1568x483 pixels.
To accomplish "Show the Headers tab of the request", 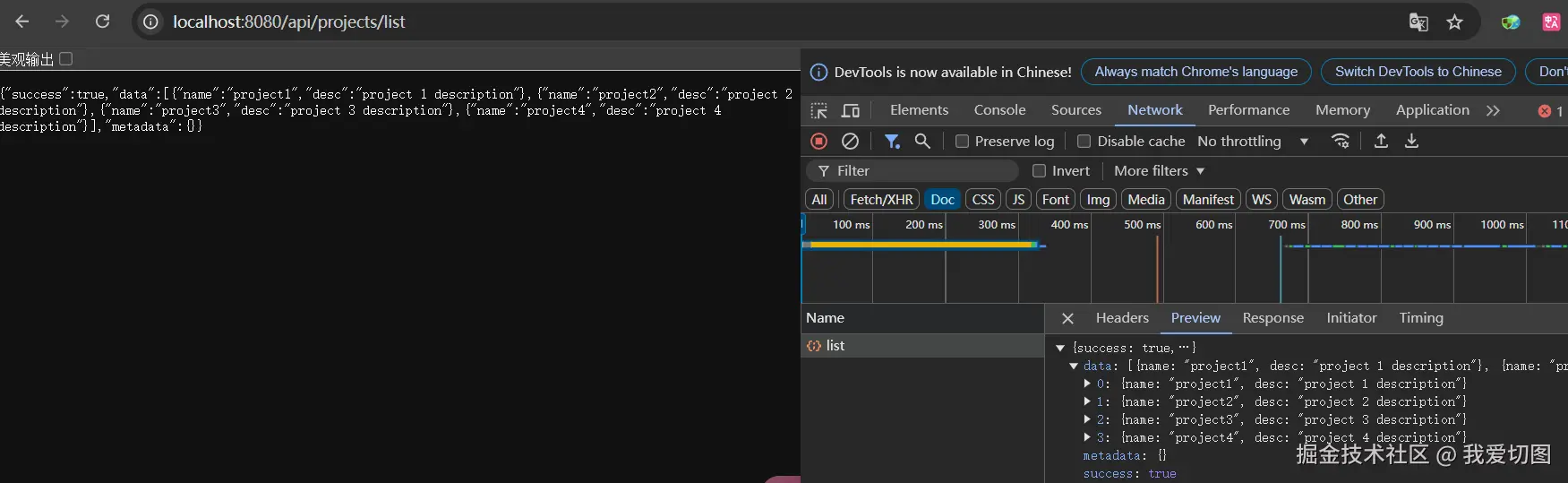I will pyautogui.click(x=1122, y=318).
